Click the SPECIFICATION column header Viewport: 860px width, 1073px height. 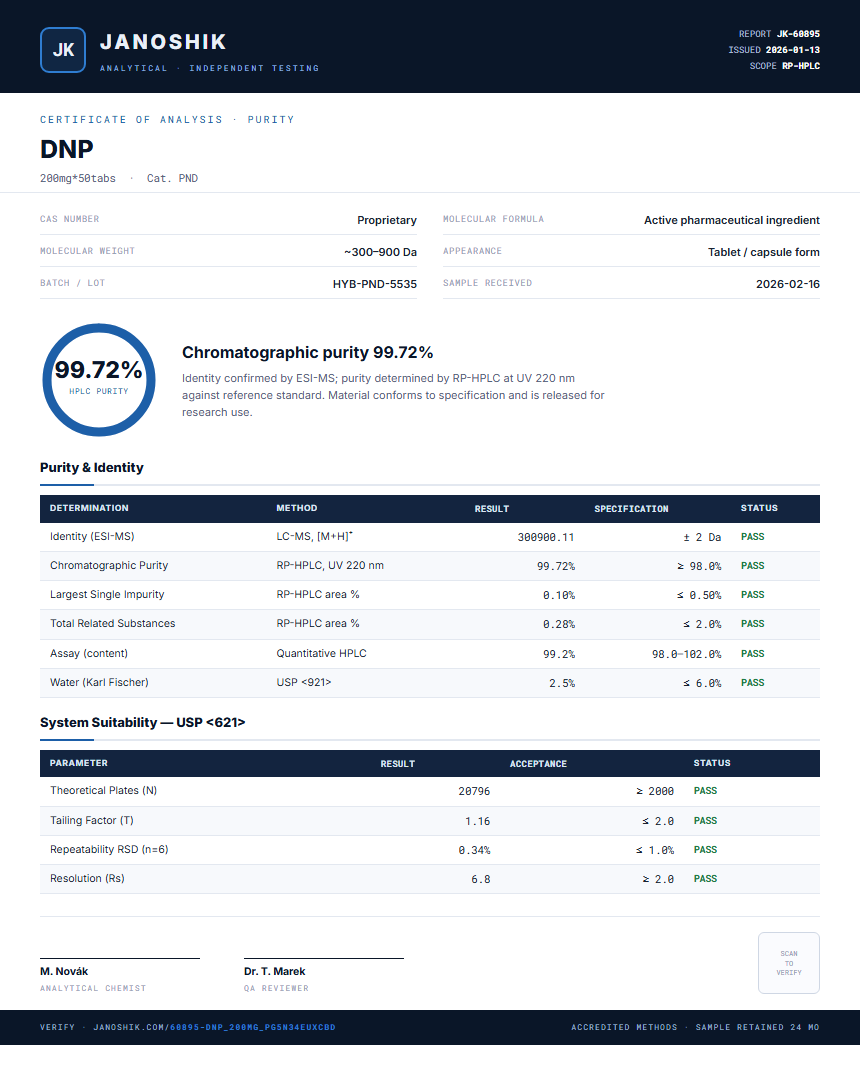click(631, 509)
